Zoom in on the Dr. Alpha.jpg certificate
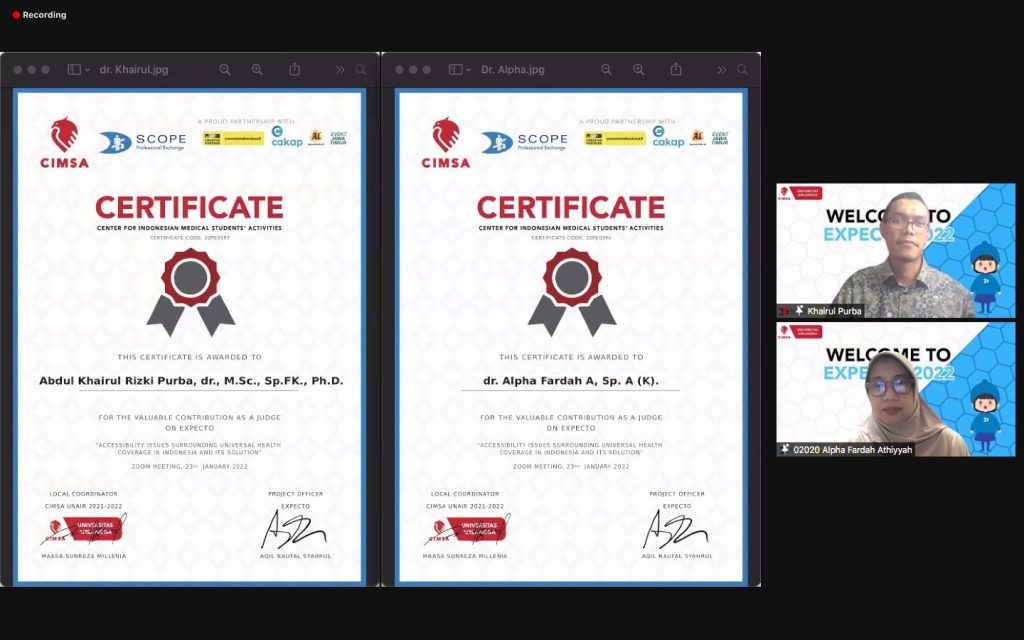The image size is (1024, 640). point(638,70)
